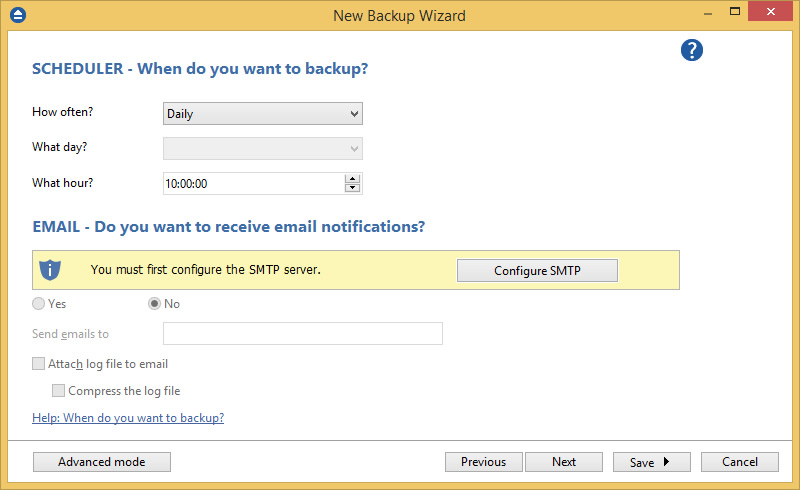This screenshot has width=800, height=490.
Task: Click the What hour time field
Action: pos(252,184)
